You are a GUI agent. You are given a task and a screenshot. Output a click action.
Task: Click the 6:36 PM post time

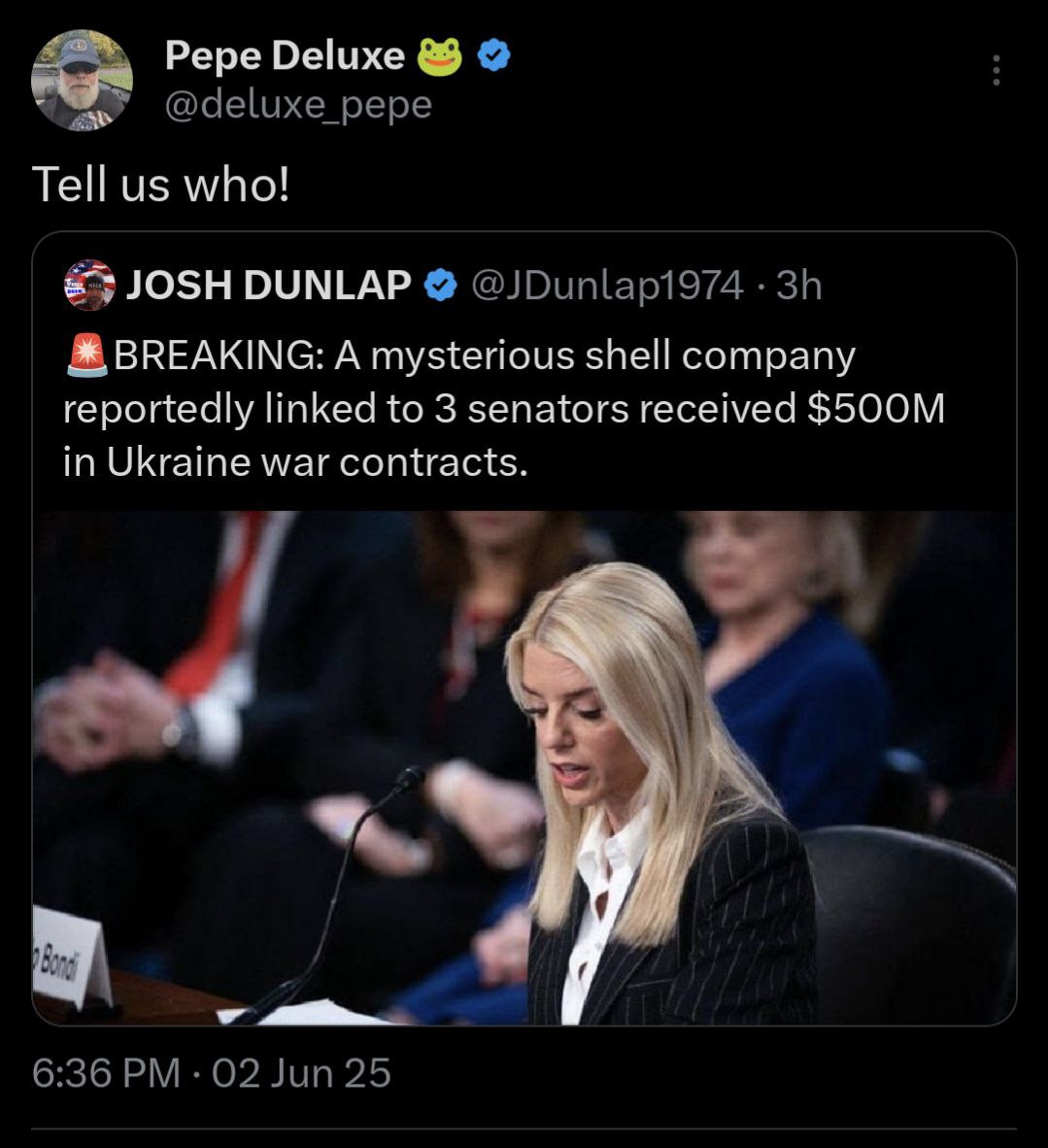click(106, 1073)
